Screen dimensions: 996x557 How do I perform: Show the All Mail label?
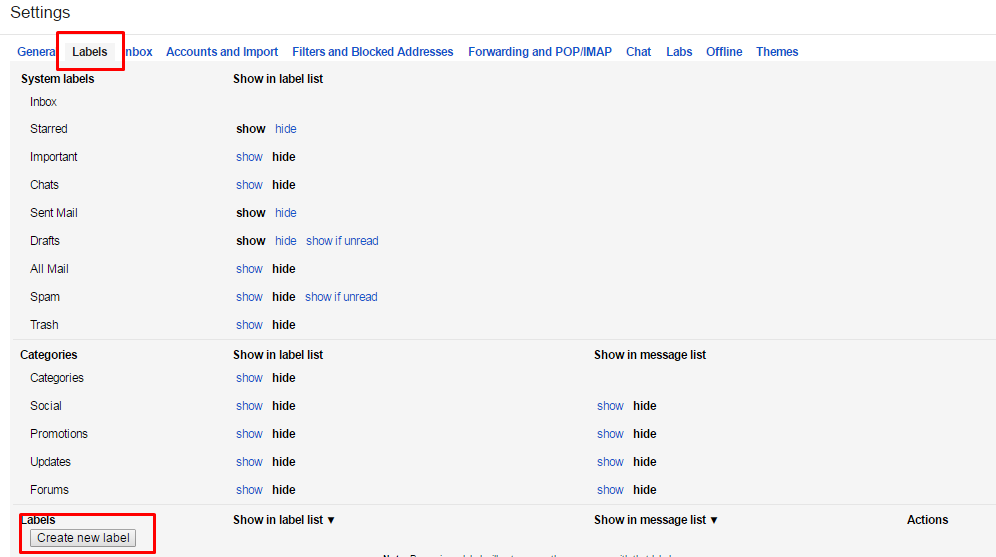[249, 269]
